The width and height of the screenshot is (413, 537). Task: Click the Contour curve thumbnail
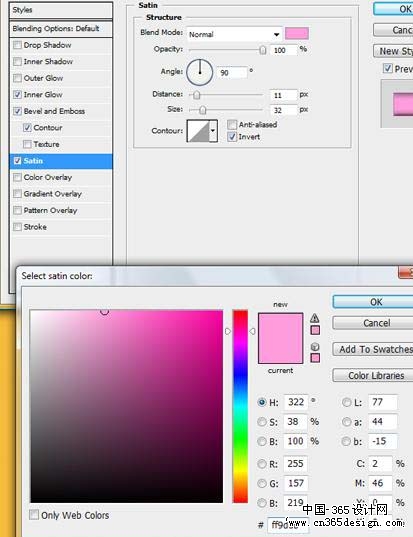tap(198, 130)
